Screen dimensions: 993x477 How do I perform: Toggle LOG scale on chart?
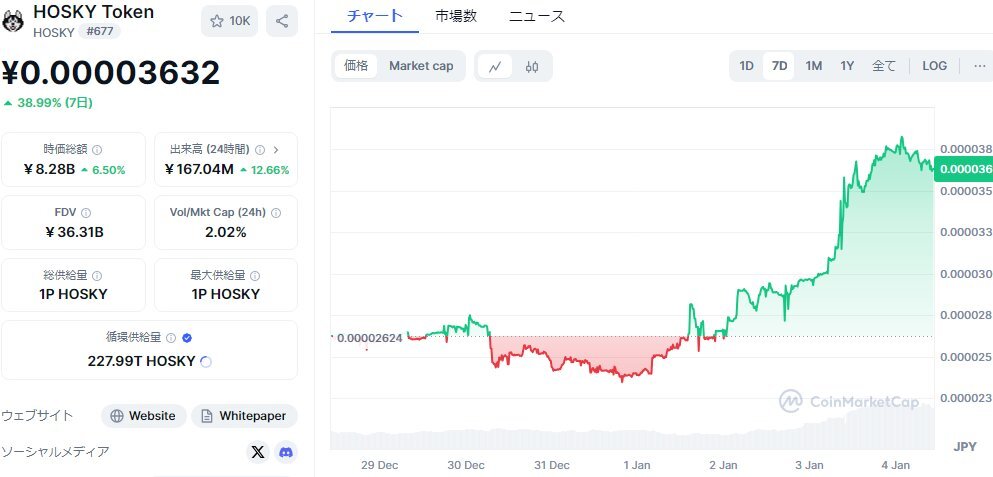pos(934,66)
